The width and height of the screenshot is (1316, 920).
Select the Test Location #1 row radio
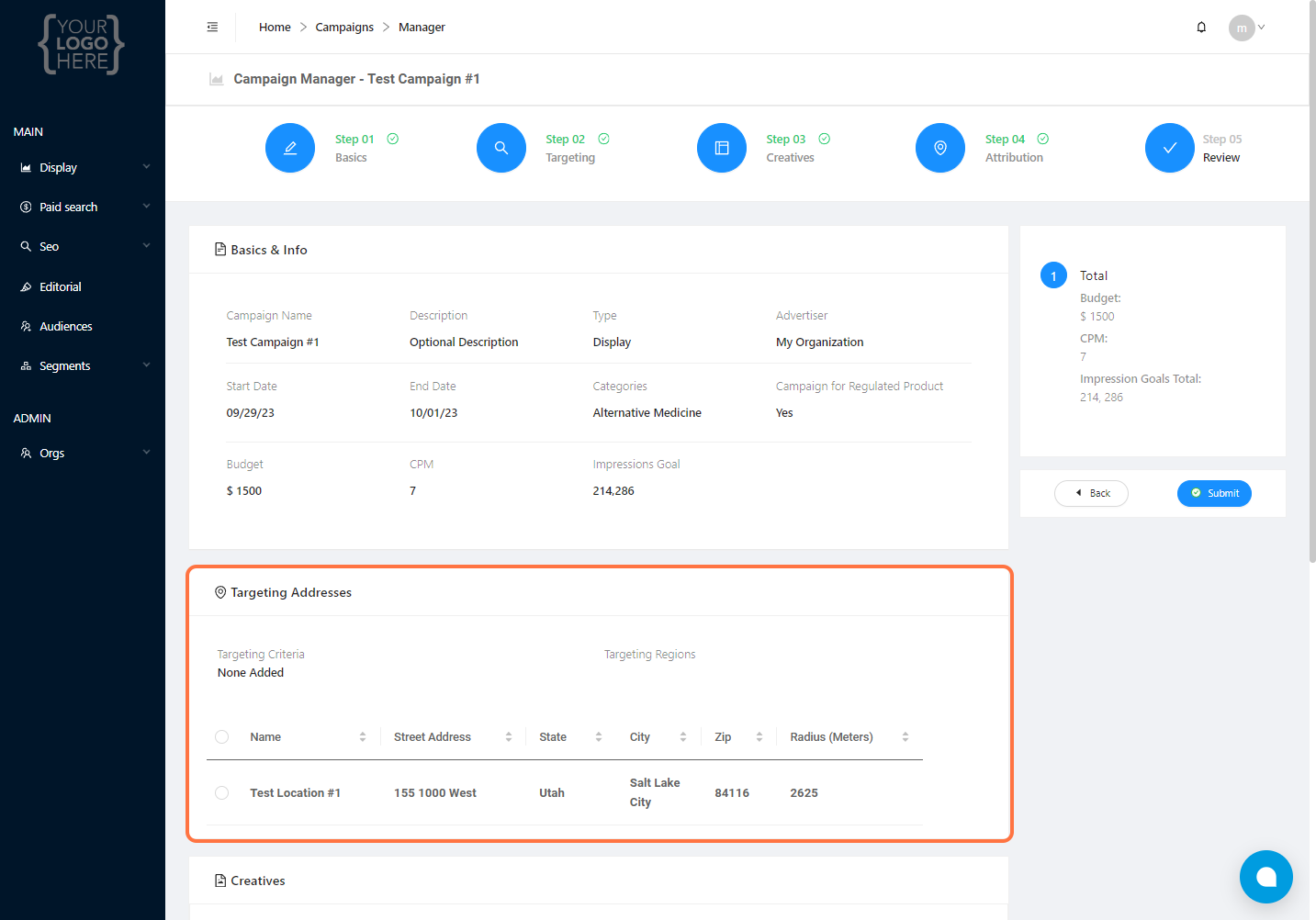tap(222, 792)
